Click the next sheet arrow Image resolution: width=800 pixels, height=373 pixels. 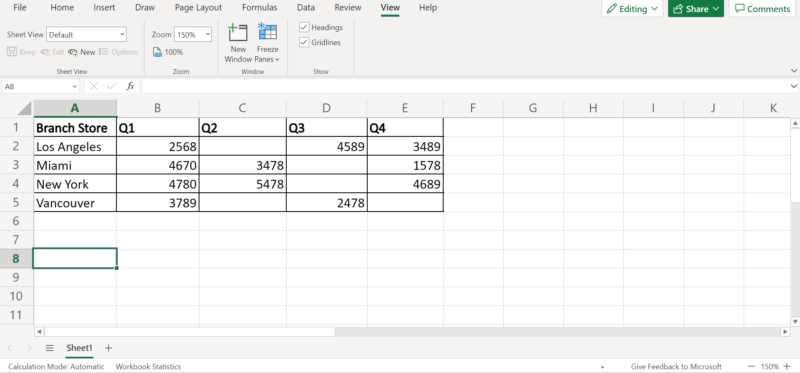tap(29, 348)
